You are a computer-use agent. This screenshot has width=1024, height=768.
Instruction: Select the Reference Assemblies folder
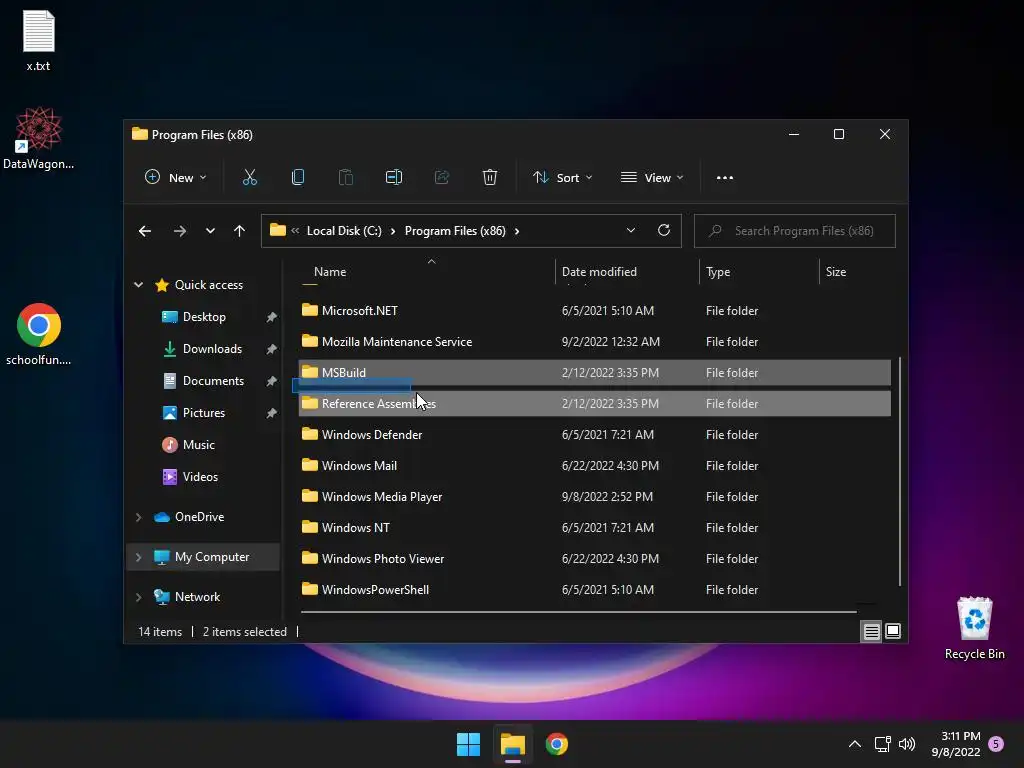click(x=594, y=404)
